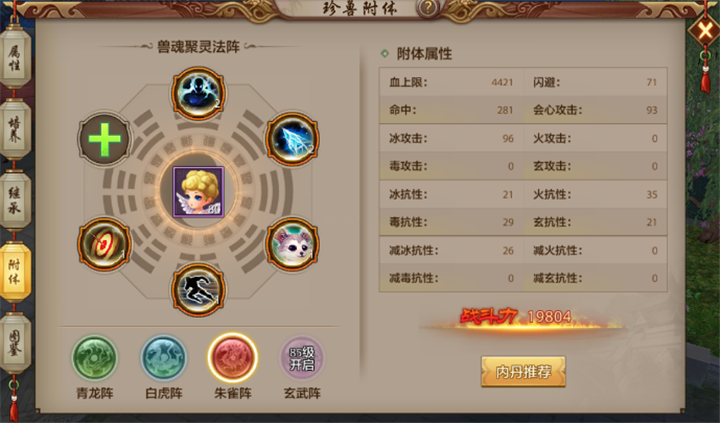Viewport: 720px width, 423px height.
Task: Click the 内丹推荐 button
Action: pos(523,372)
